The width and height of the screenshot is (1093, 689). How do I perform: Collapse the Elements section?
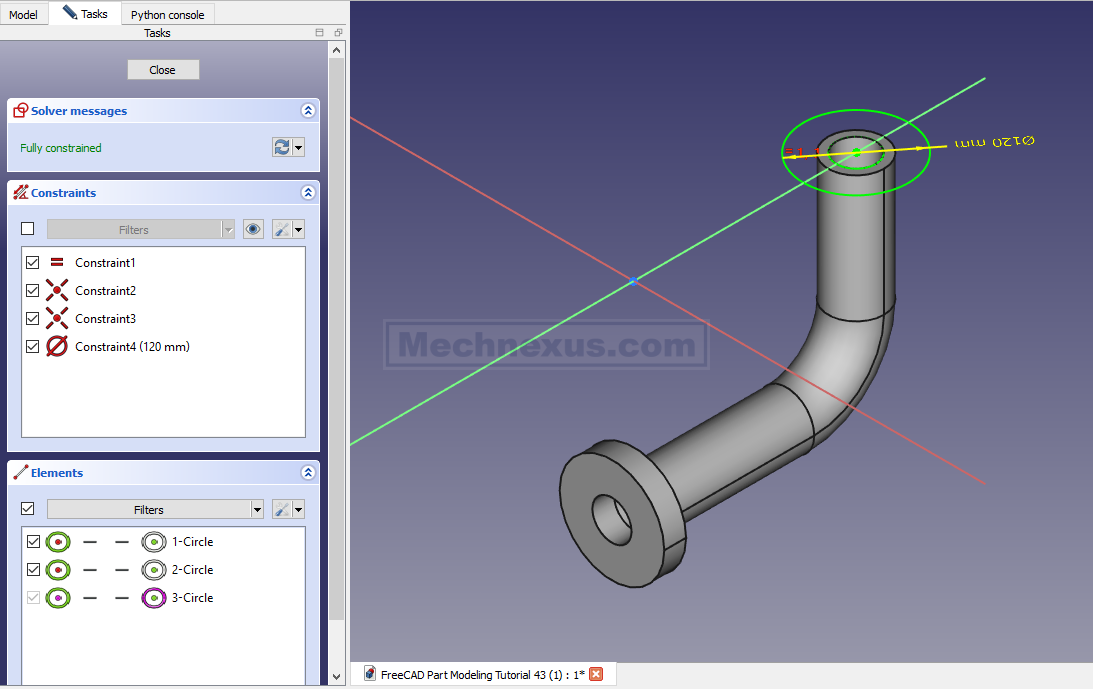pyautogui.click(x=308, y=473)
